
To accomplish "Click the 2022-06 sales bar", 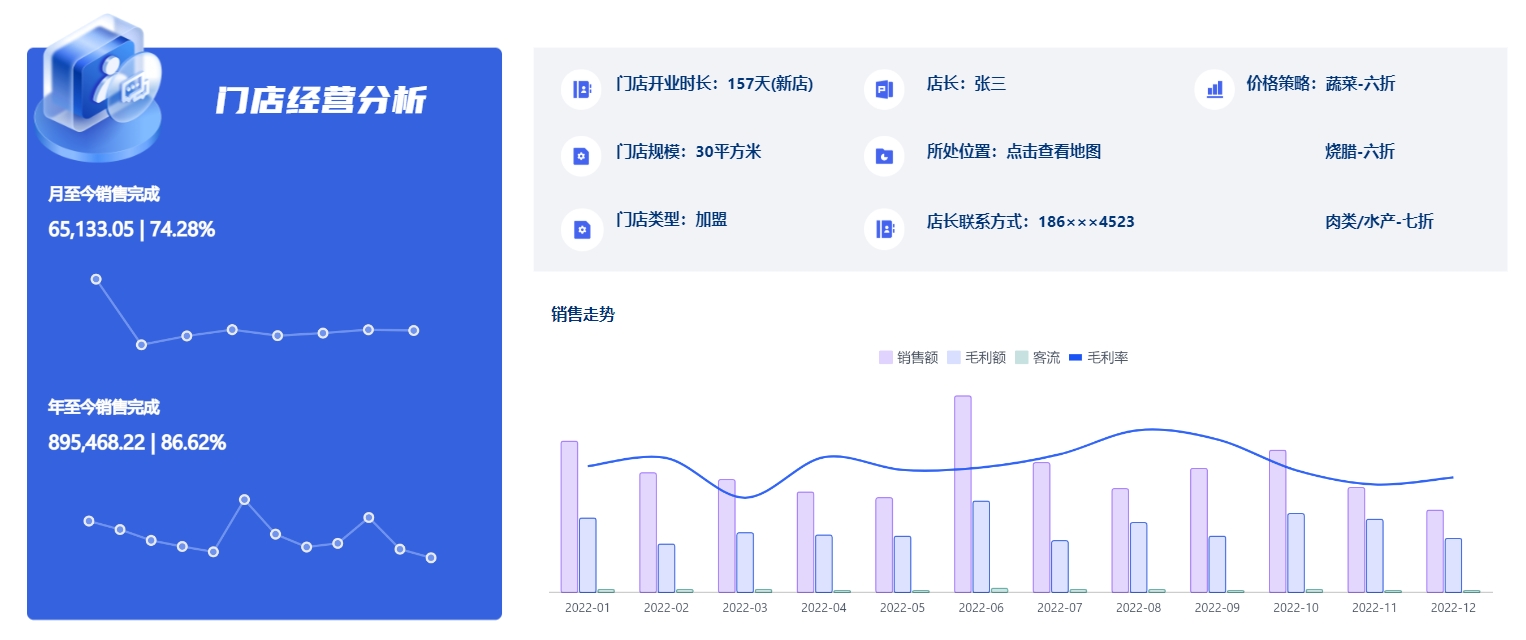I will click(963, 494).
